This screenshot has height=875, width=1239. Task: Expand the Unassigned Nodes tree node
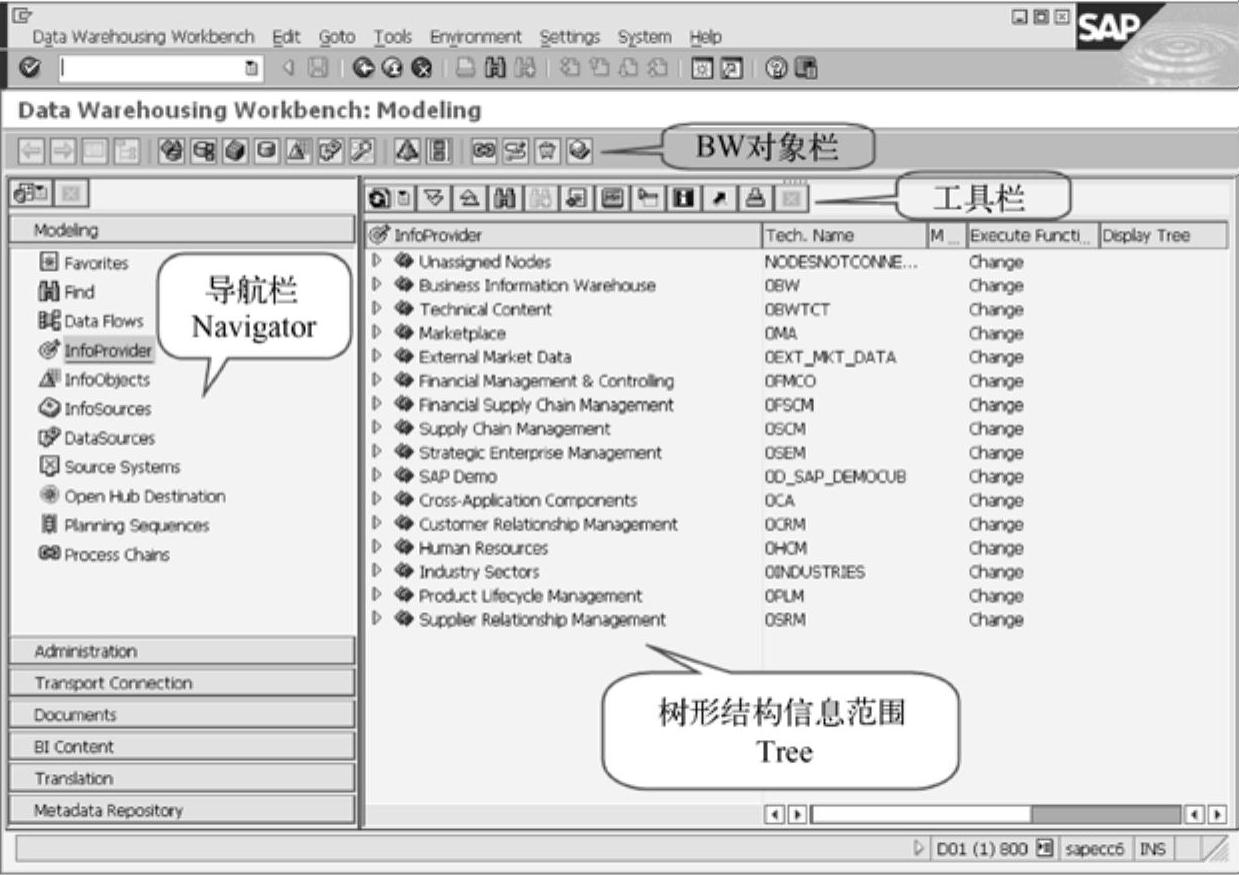click(x=377, y=260)
